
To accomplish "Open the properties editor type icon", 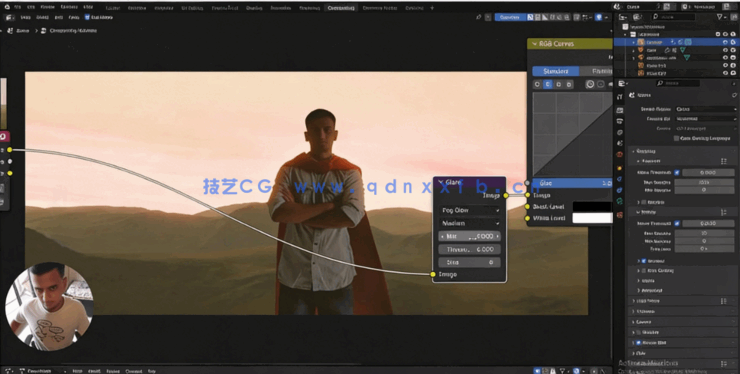I will [x=621, y=83].
